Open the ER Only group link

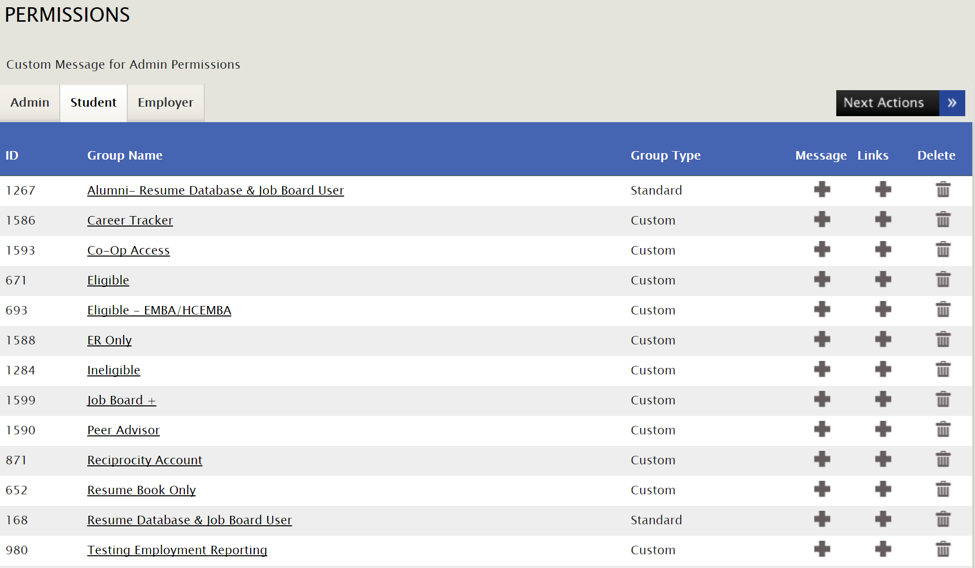[x=109, y=340]
